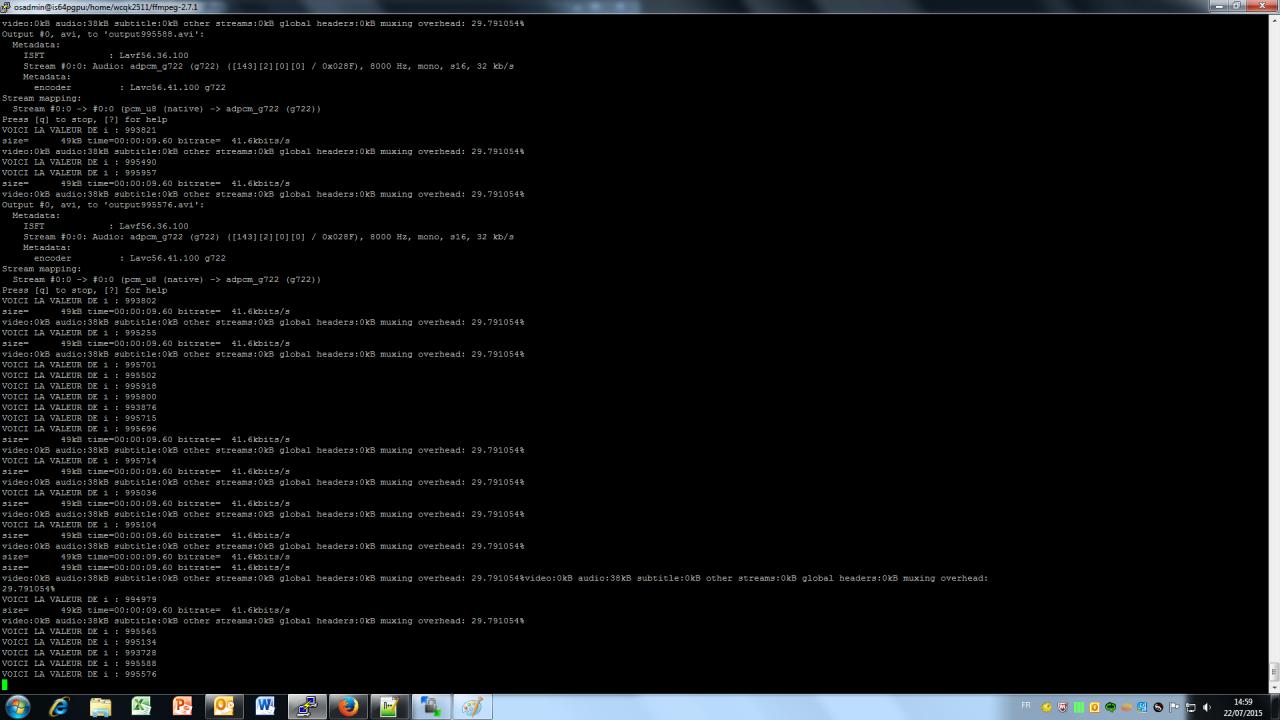Open the green bars tray icon
Image resolution: width=1280 pixels, height=720 pixels.
point(1079,707)
